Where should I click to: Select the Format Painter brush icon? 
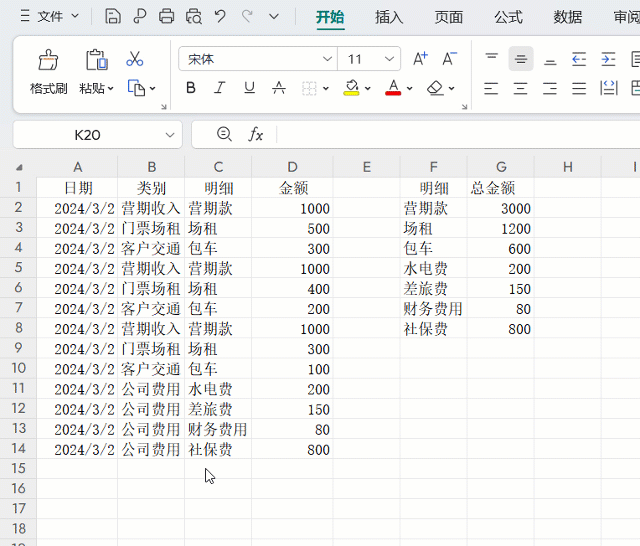pos(48,60)
